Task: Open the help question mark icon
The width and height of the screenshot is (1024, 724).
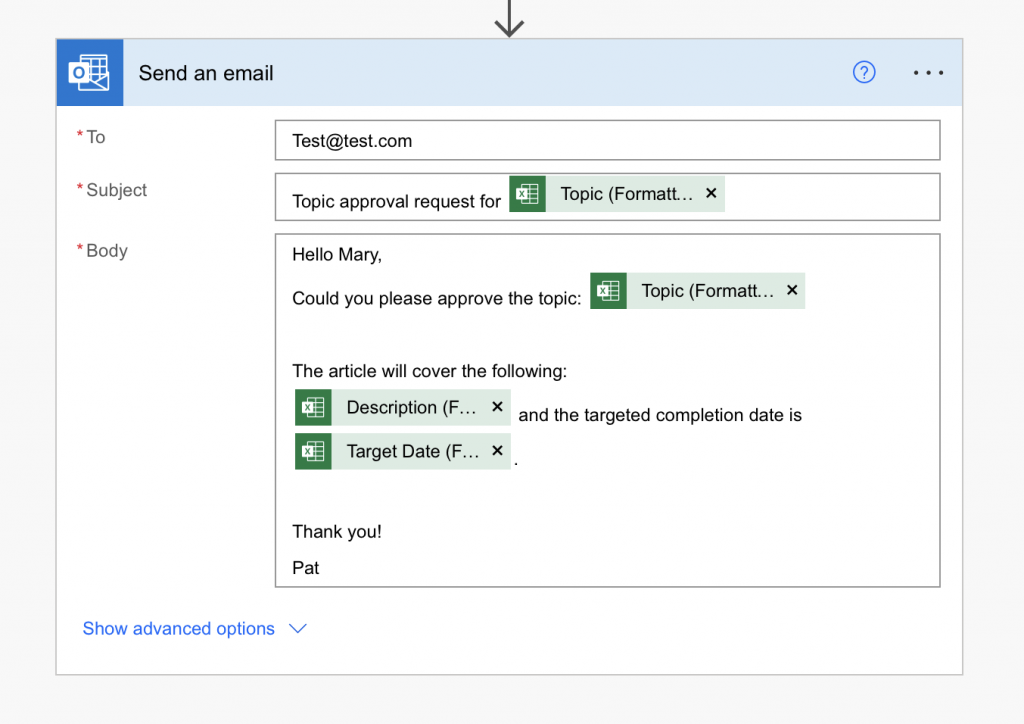Action: point(863,72)
